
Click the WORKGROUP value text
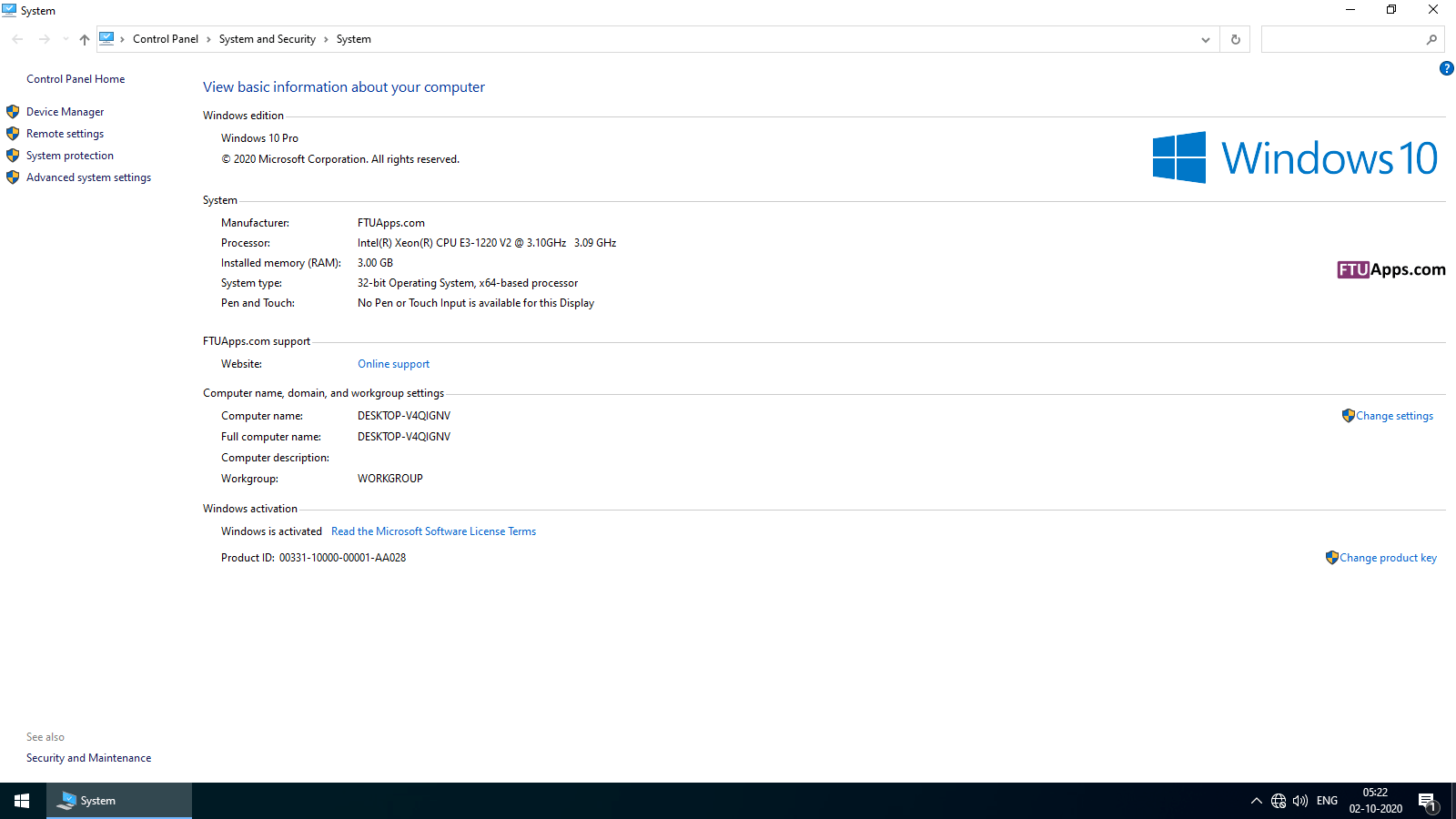point(390,479)
